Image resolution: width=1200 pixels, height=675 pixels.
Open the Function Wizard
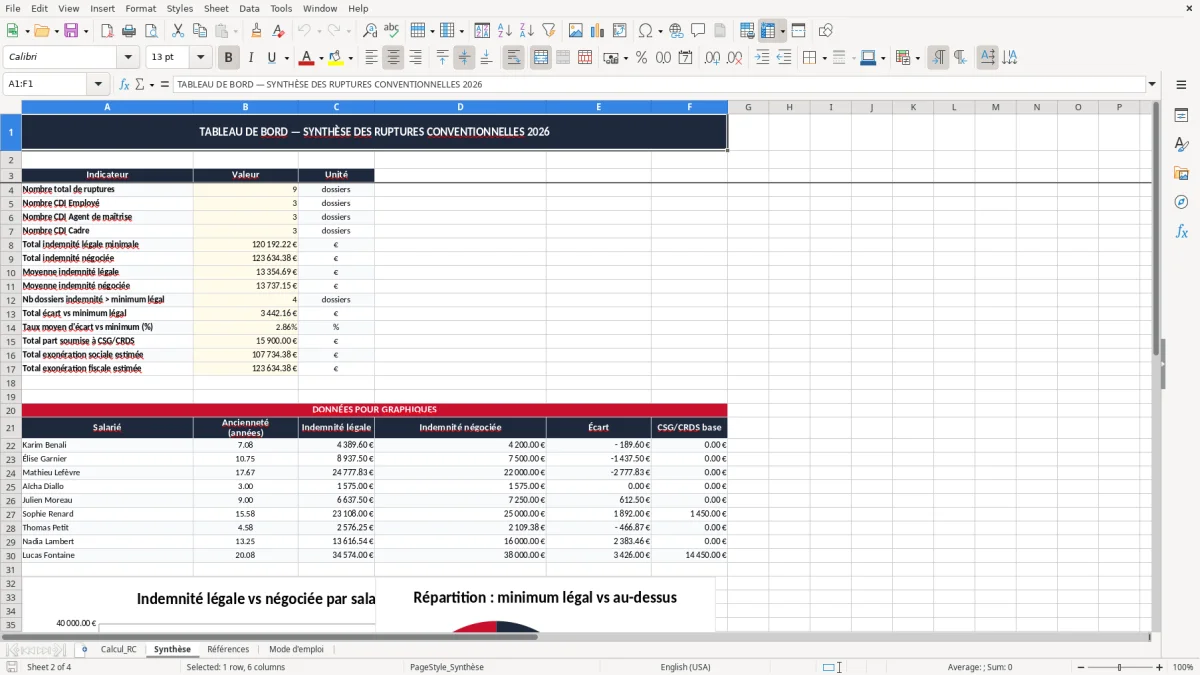pos(125,85)
